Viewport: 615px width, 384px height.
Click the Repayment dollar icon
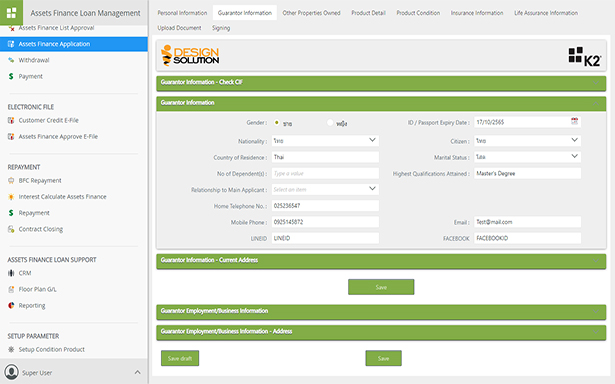(x=11, y=213)
